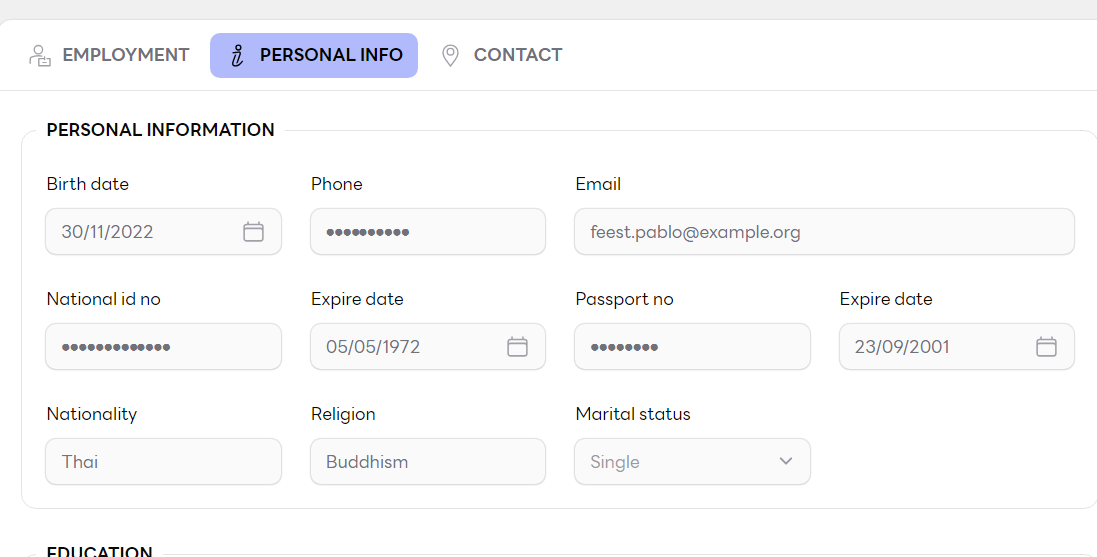Image resolution: width=1097 pixels, height=557 pixels.
Task: Click the Religion field showing Buddhism
Action: pos(428,462)
